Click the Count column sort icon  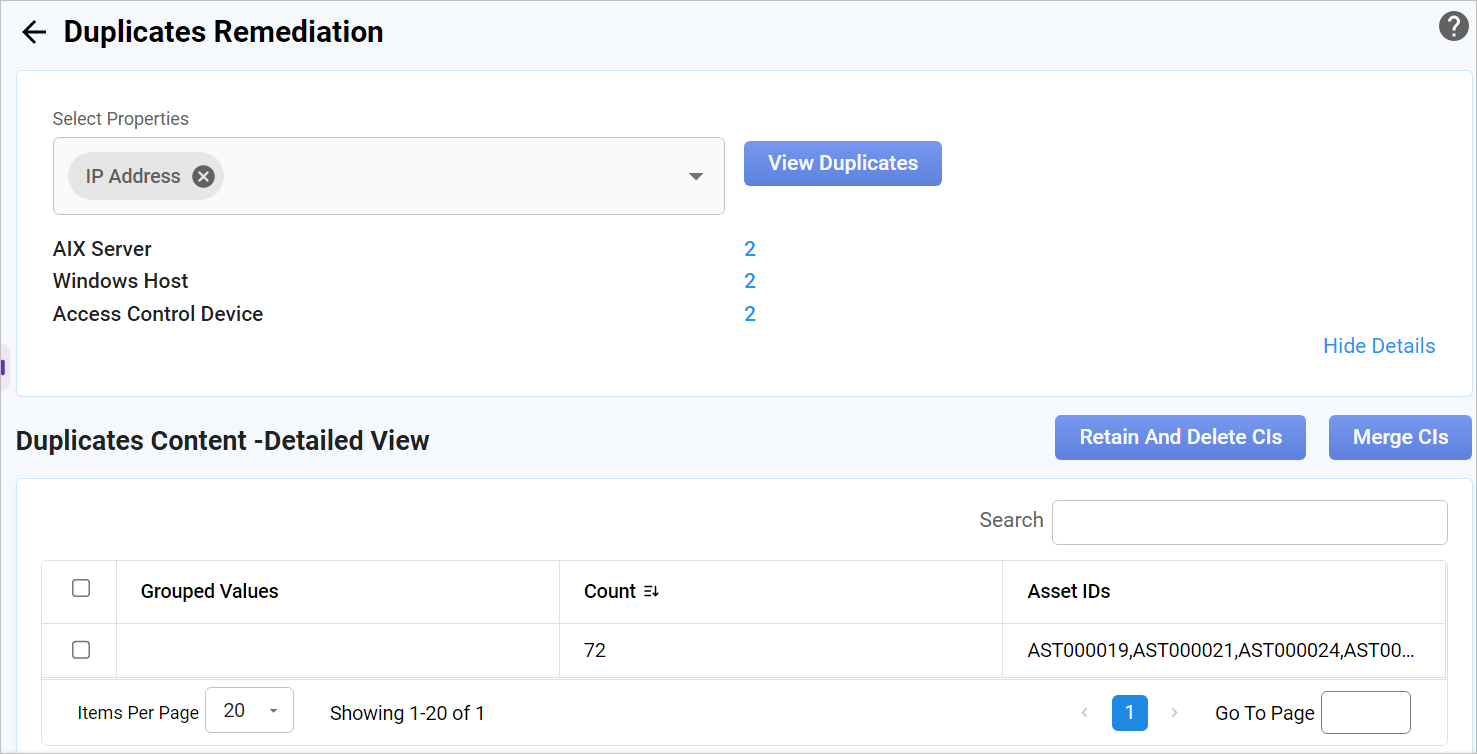coord(651,592)
